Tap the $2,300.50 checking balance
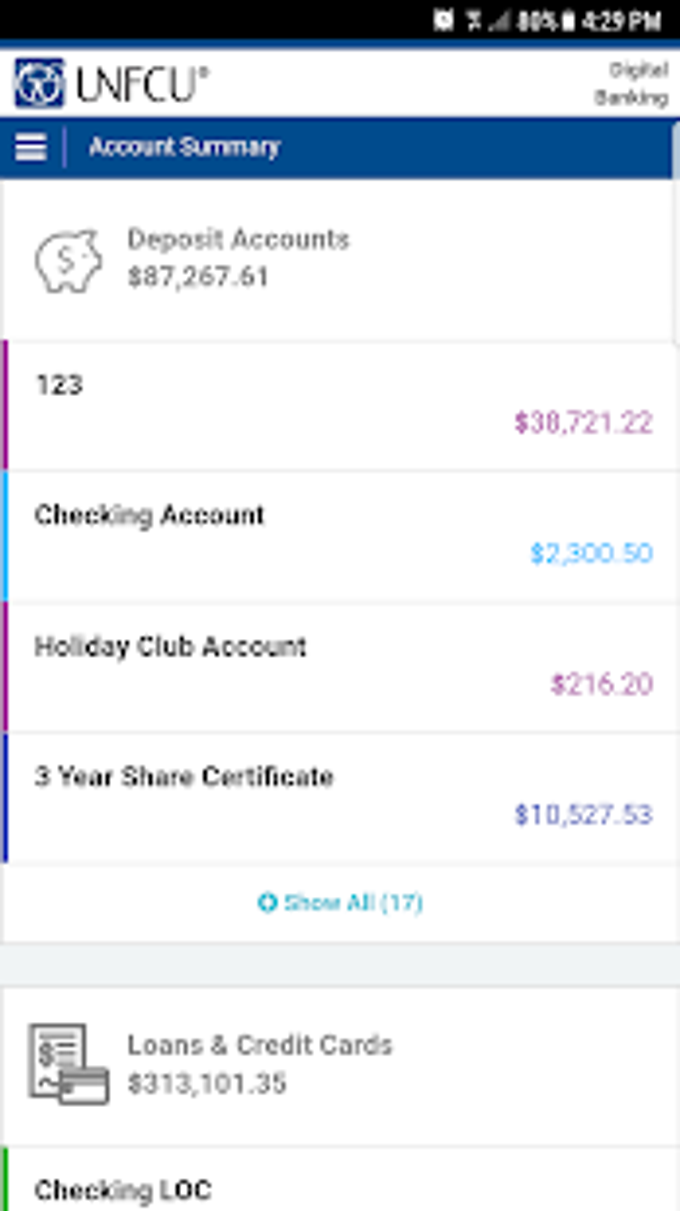 (591, 554)
